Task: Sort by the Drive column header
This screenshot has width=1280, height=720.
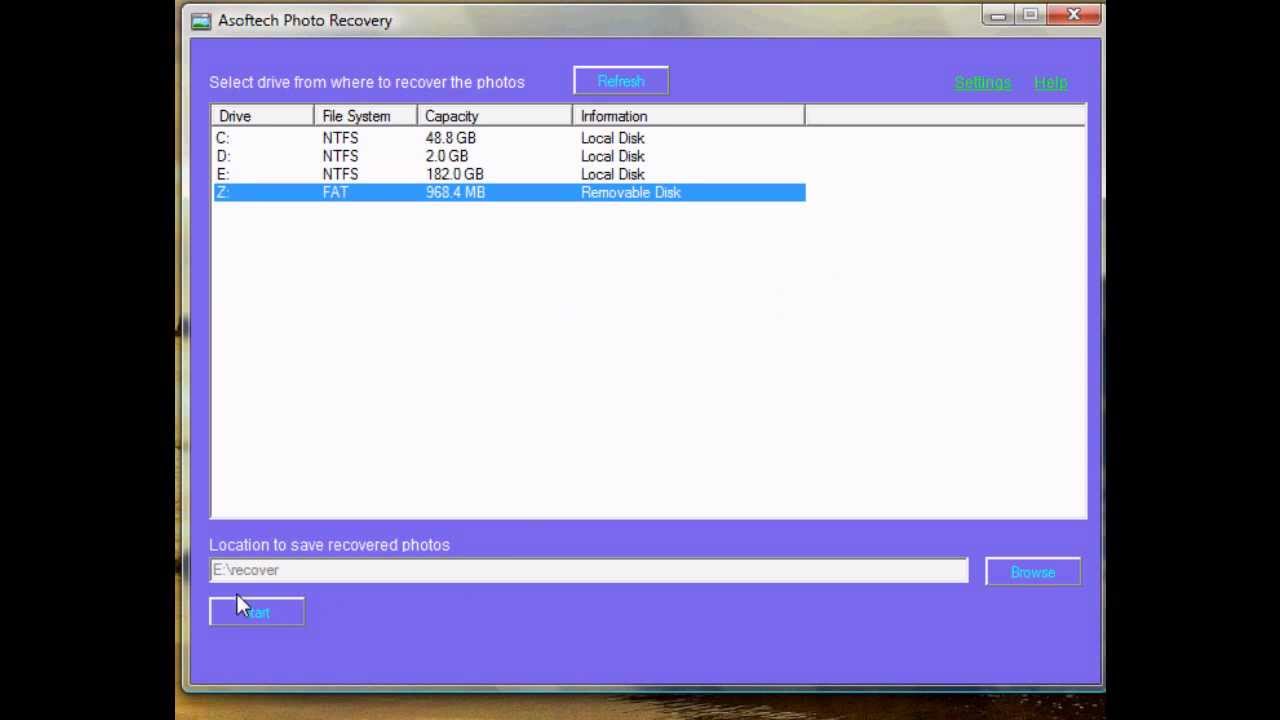Action: (x=262, y=116)
